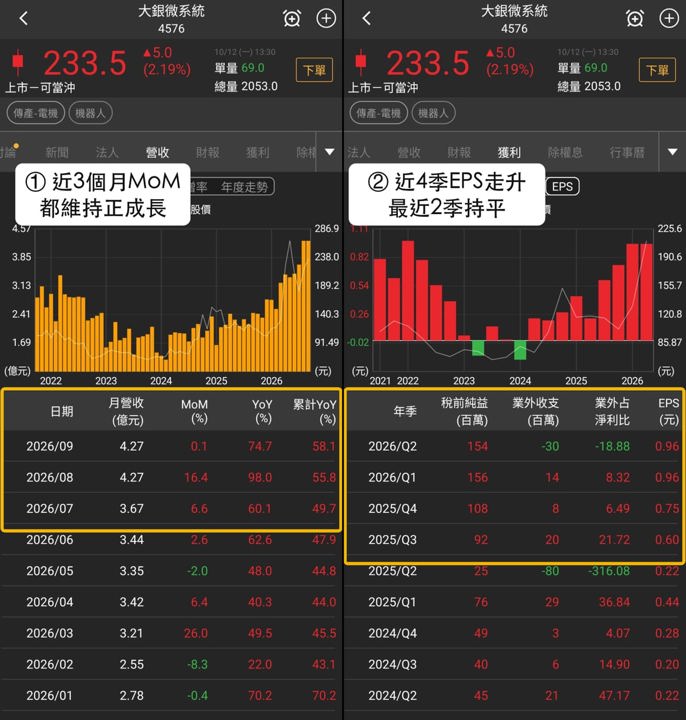Expand tab list dropdown in left panel
The width and height of the screenshot is (686, 720).
[x=330, y=152]
